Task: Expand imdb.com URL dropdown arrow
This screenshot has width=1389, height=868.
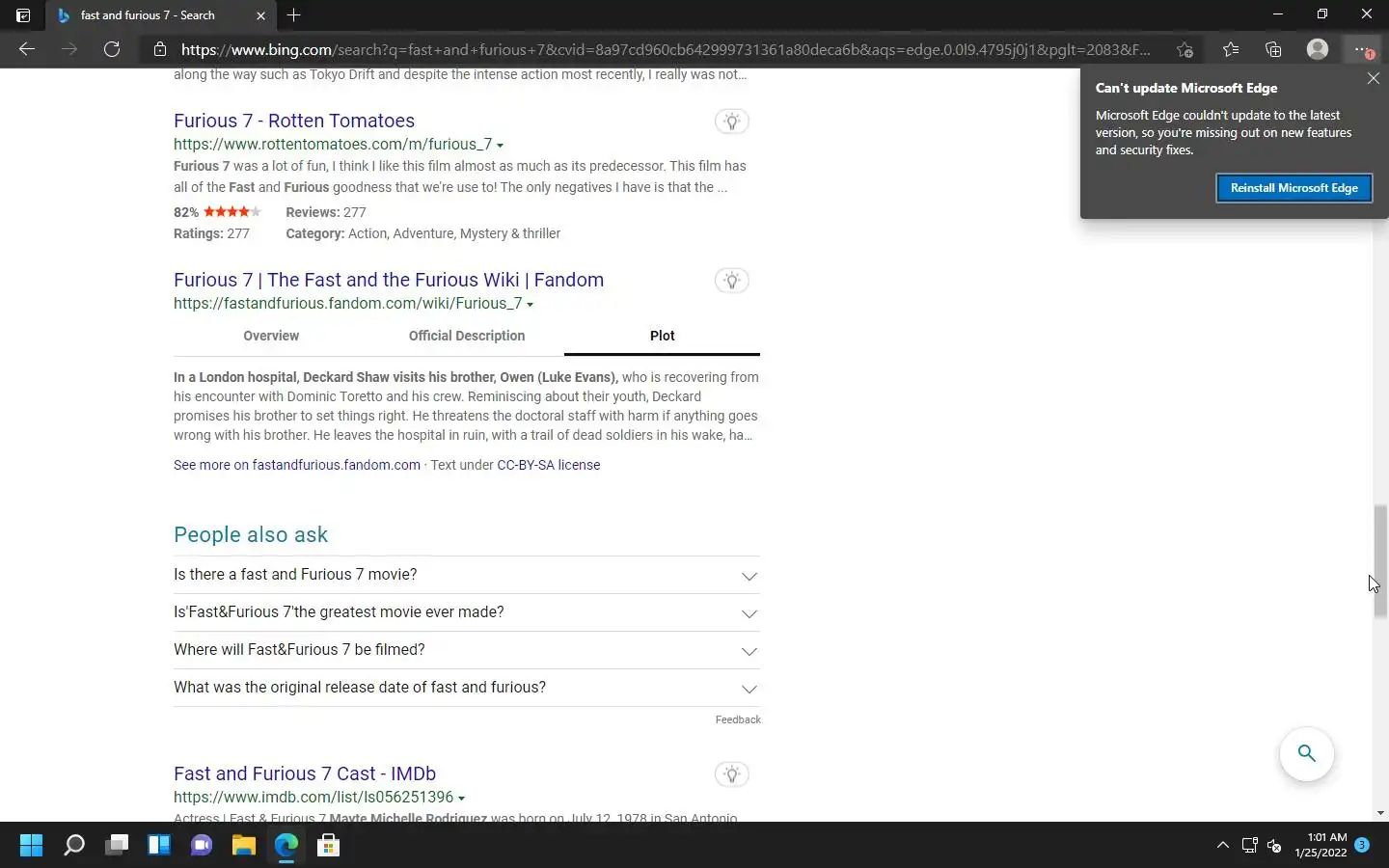Action: [461, 799]
